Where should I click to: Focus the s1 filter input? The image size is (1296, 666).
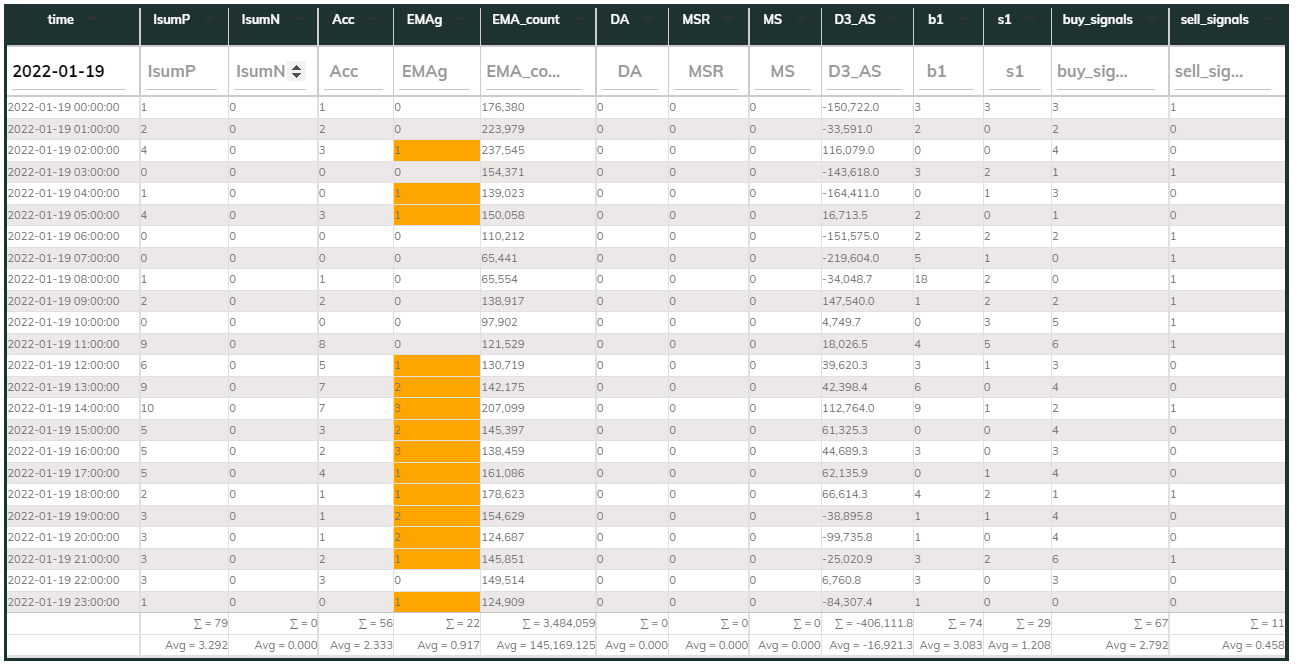[x=1014, y=72]
